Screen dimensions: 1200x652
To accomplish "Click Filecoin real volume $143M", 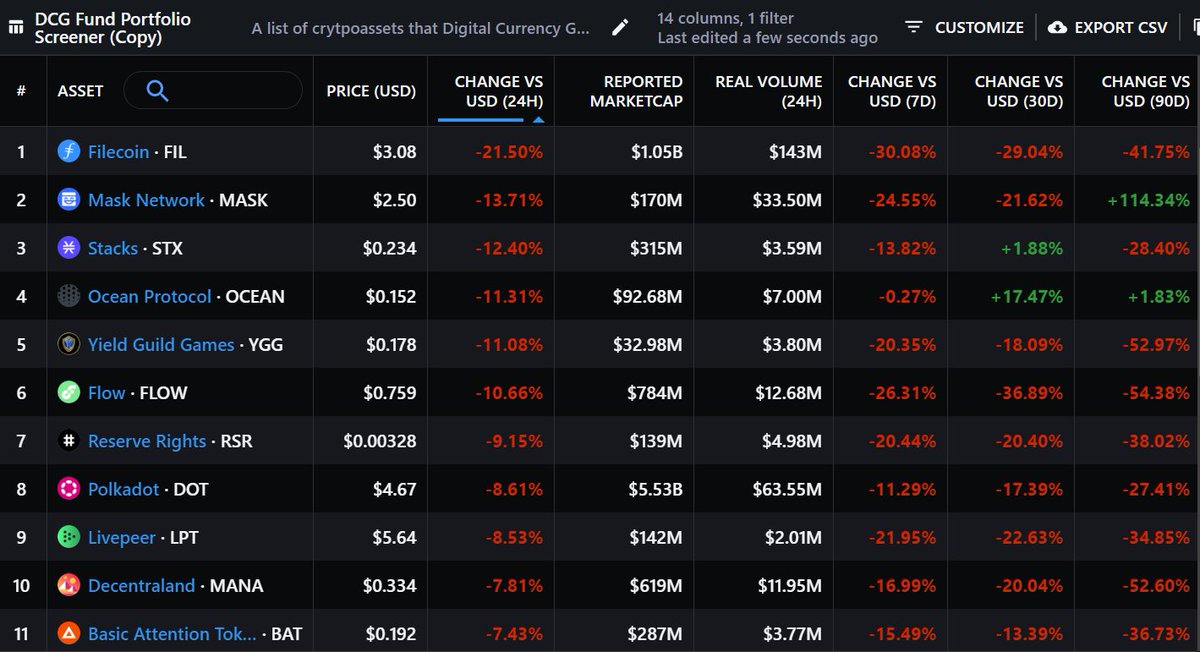I will 795,152.
